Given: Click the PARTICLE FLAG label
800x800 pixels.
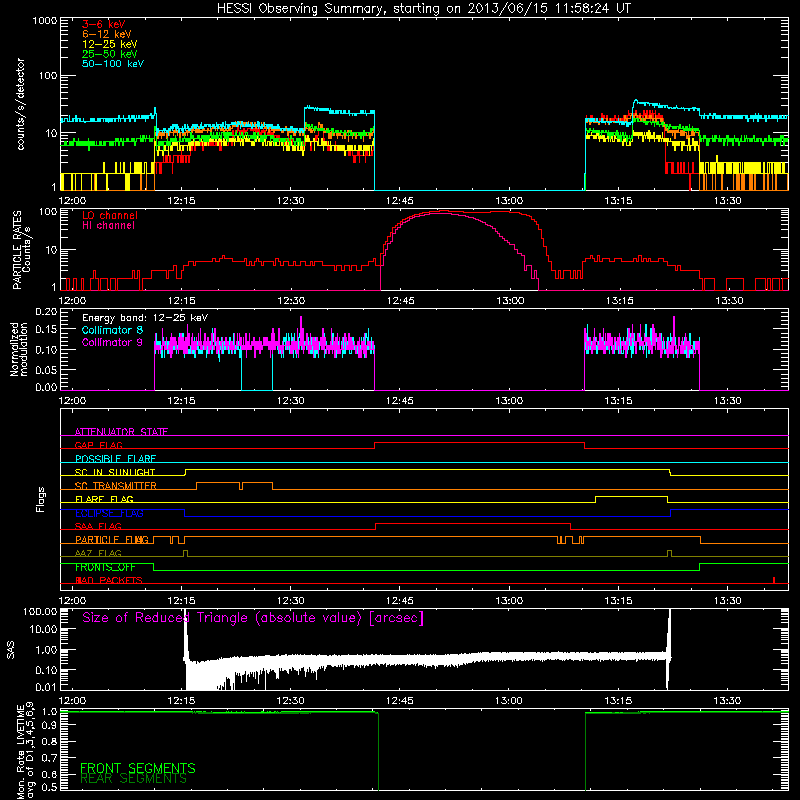Looking at the screenshot, I should 112,540.
